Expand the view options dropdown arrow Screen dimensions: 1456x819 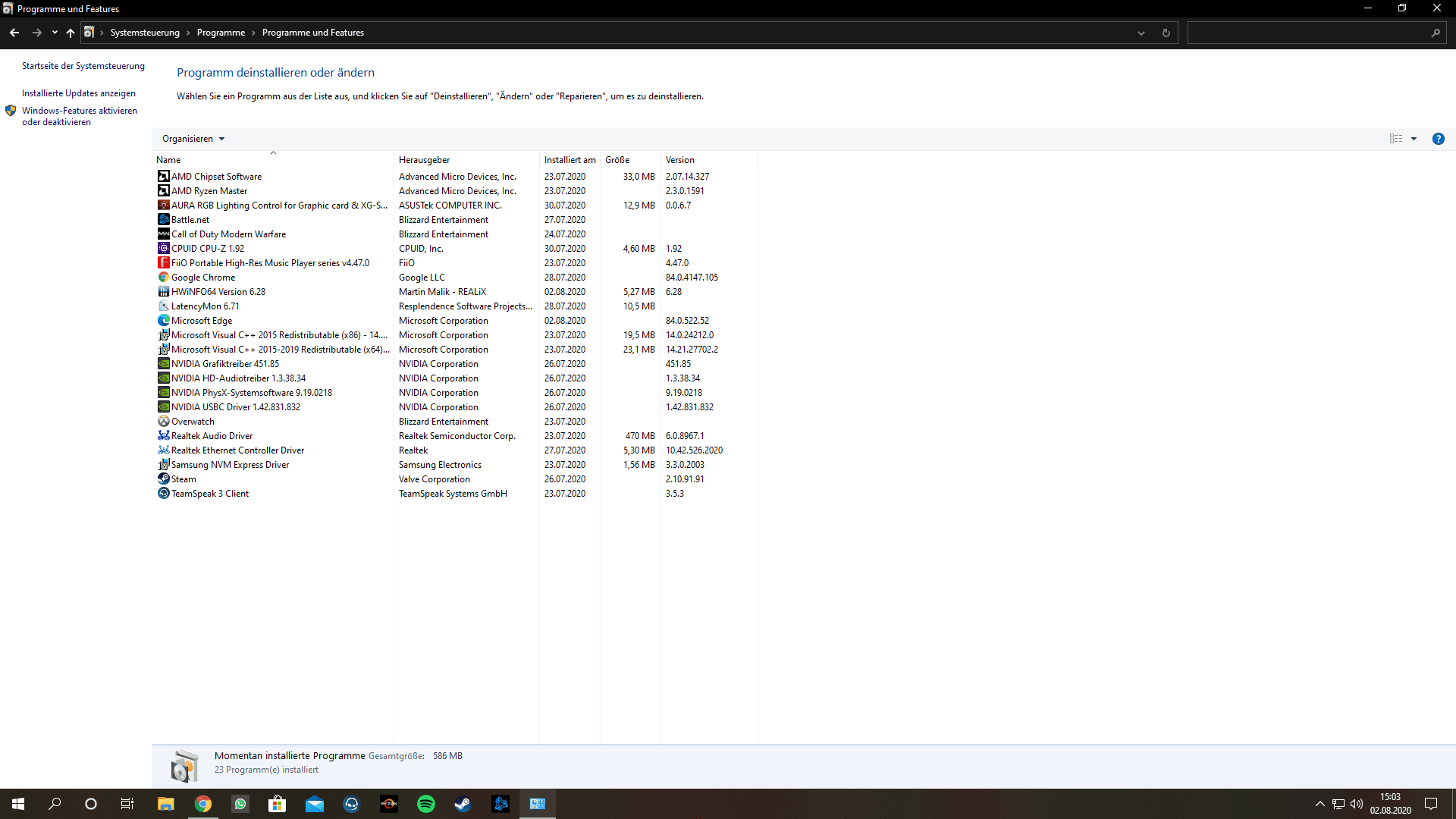[x=1414, y=139]
